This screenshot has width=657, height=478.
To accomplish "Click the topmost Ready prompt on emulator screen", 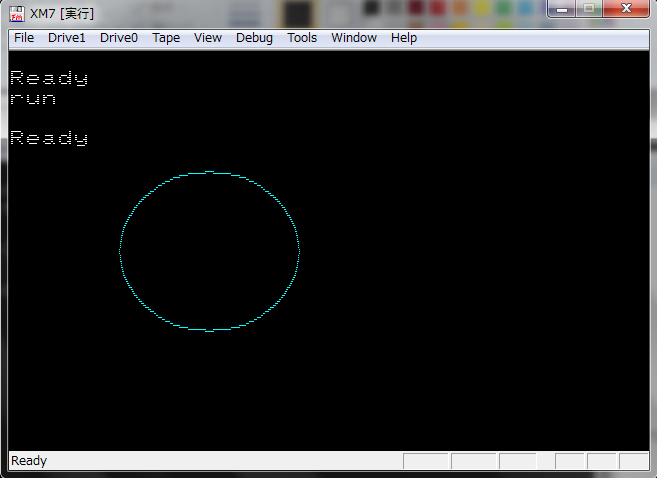I will (49, 78).
